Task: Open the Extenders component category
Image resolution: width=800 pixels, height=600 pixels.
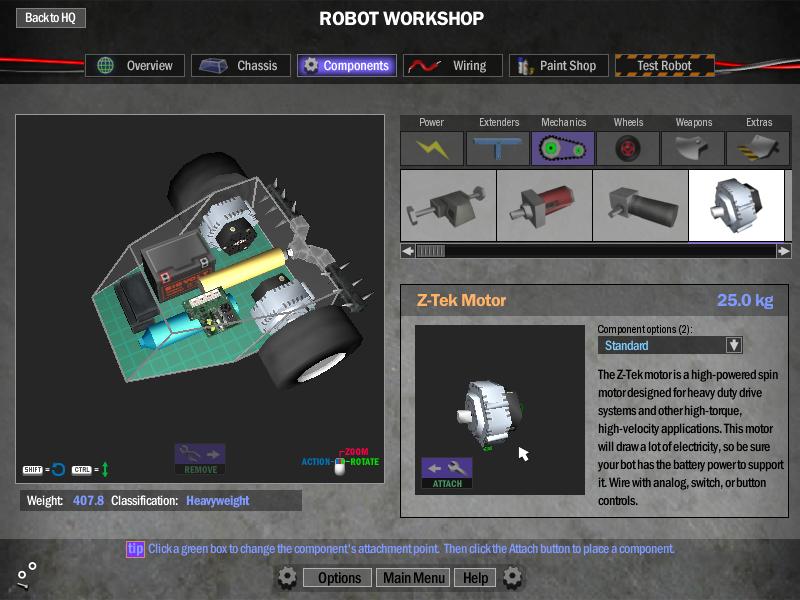Action: click(x=498, y=148)
